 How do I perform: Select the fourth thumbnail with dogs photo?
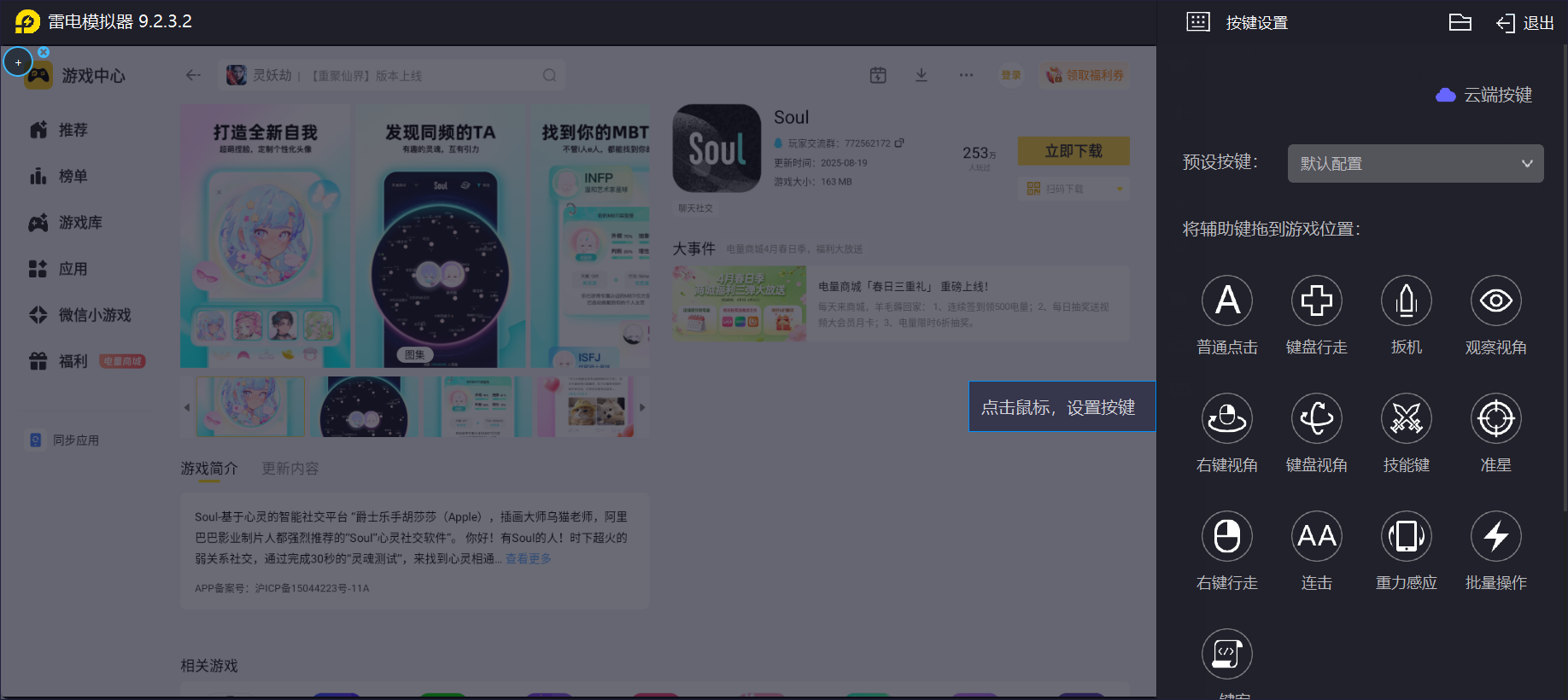pyautogui.click(x=591, y=407)
